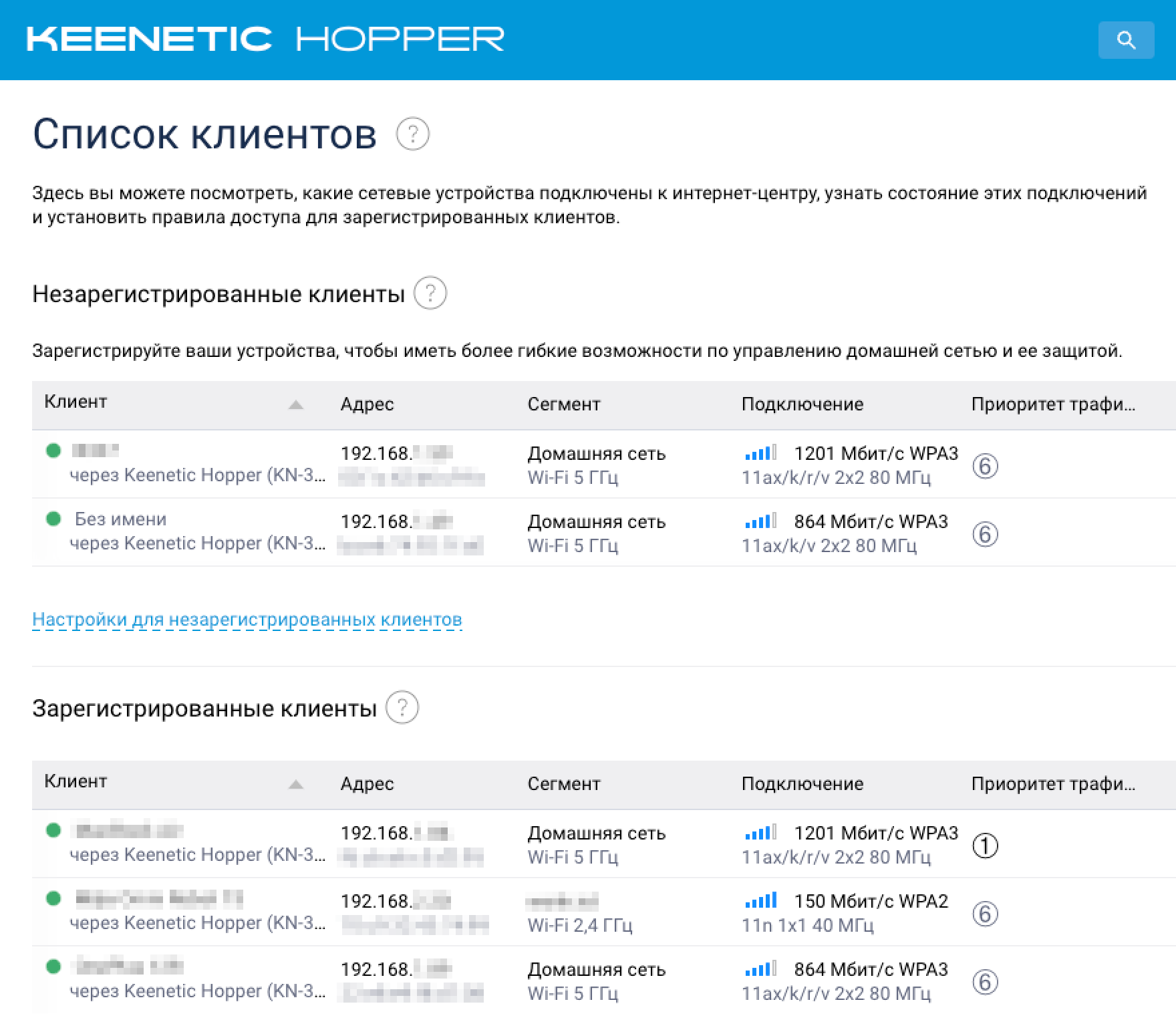Click priority 1 icon in registered clients
The width and height of the screenshot is (1176, 1032).
[985, 846]
